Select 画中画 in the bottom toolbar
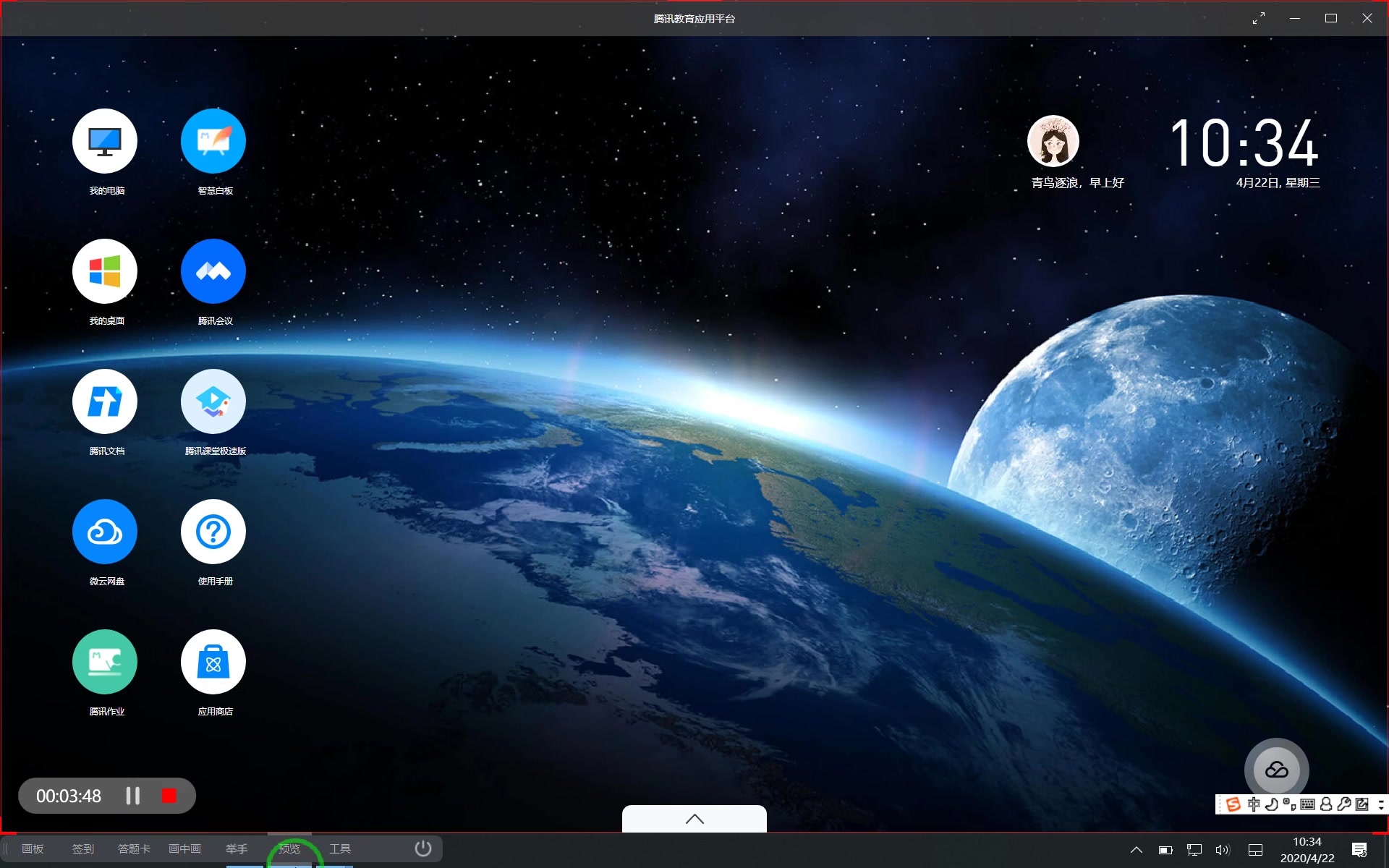Image resolution: width=1389 pixels, height=868 pixels. [184, 848]
